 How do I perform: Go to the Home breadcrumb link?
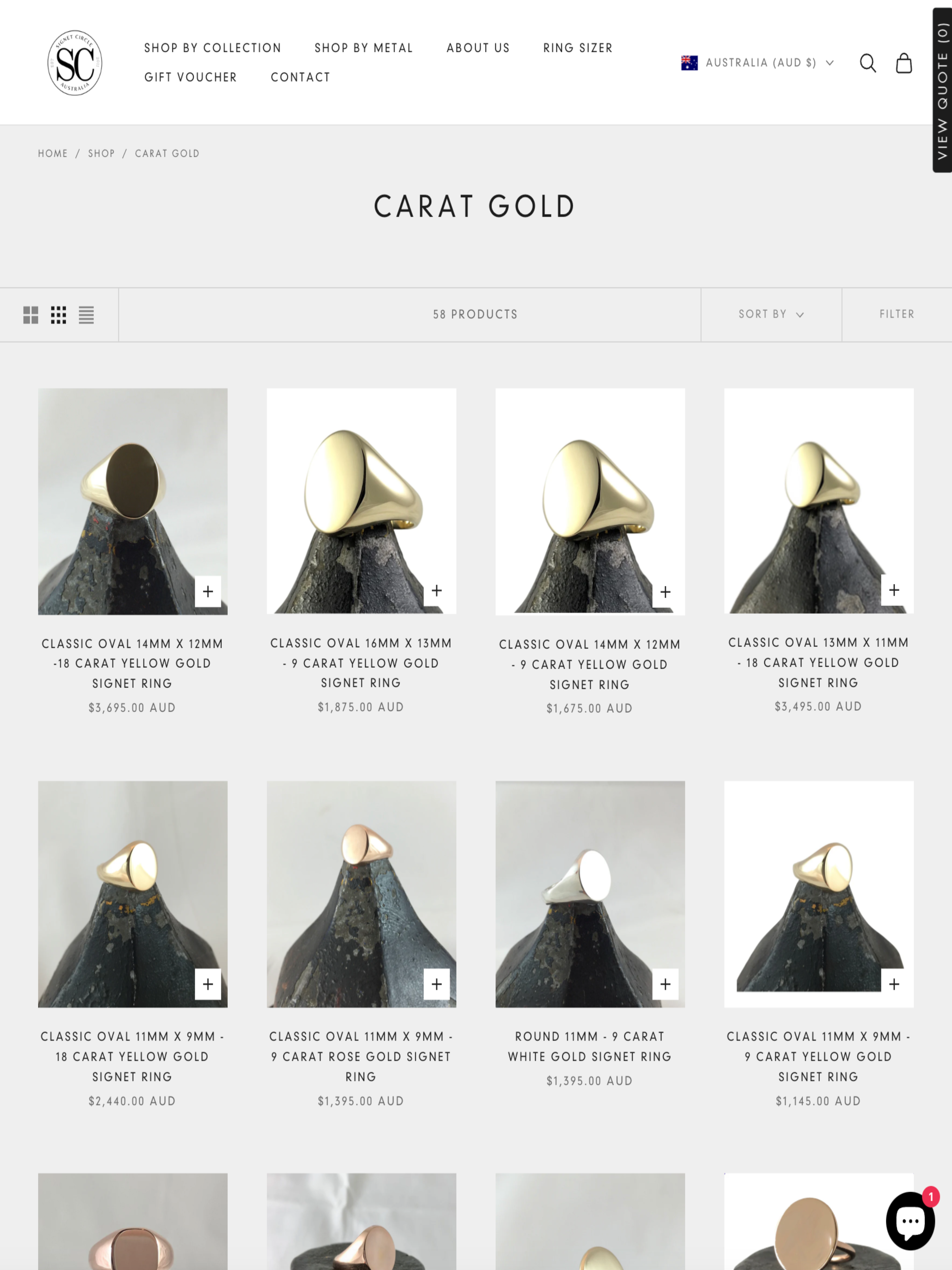tap(53, 154)
